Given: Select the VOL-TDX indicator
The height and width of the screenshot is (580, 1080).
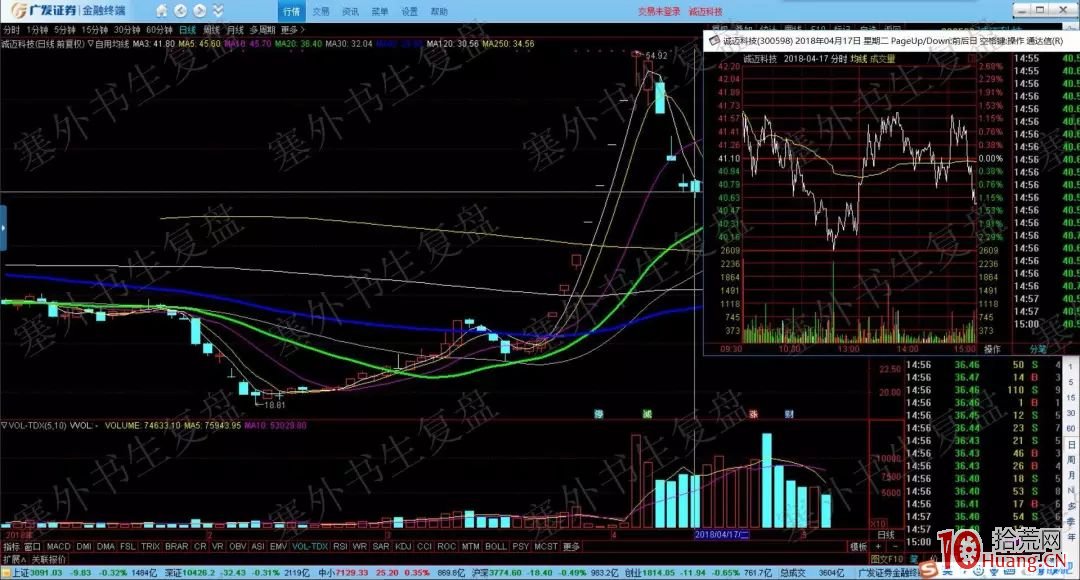Looking at the screenshot, I should click(x=310, y=547).
